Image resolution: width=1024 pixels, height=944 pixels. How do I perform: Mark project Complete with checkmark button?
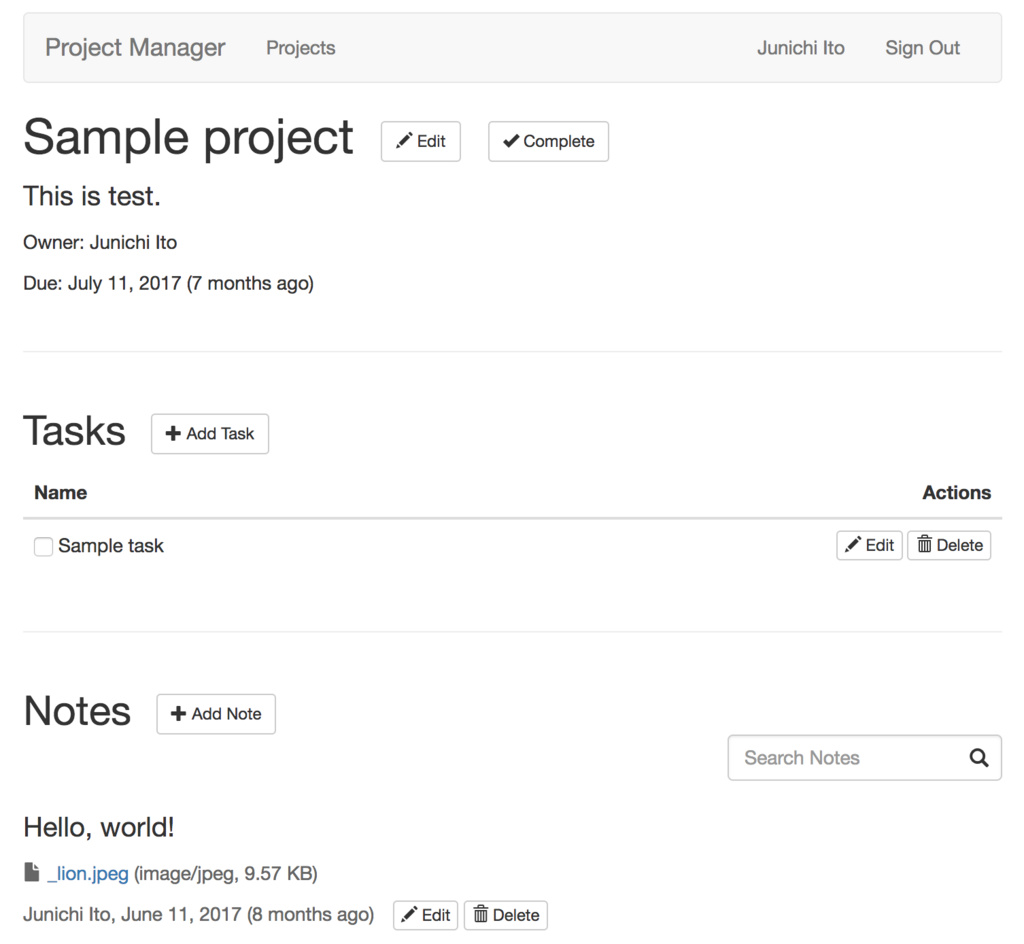548,141
